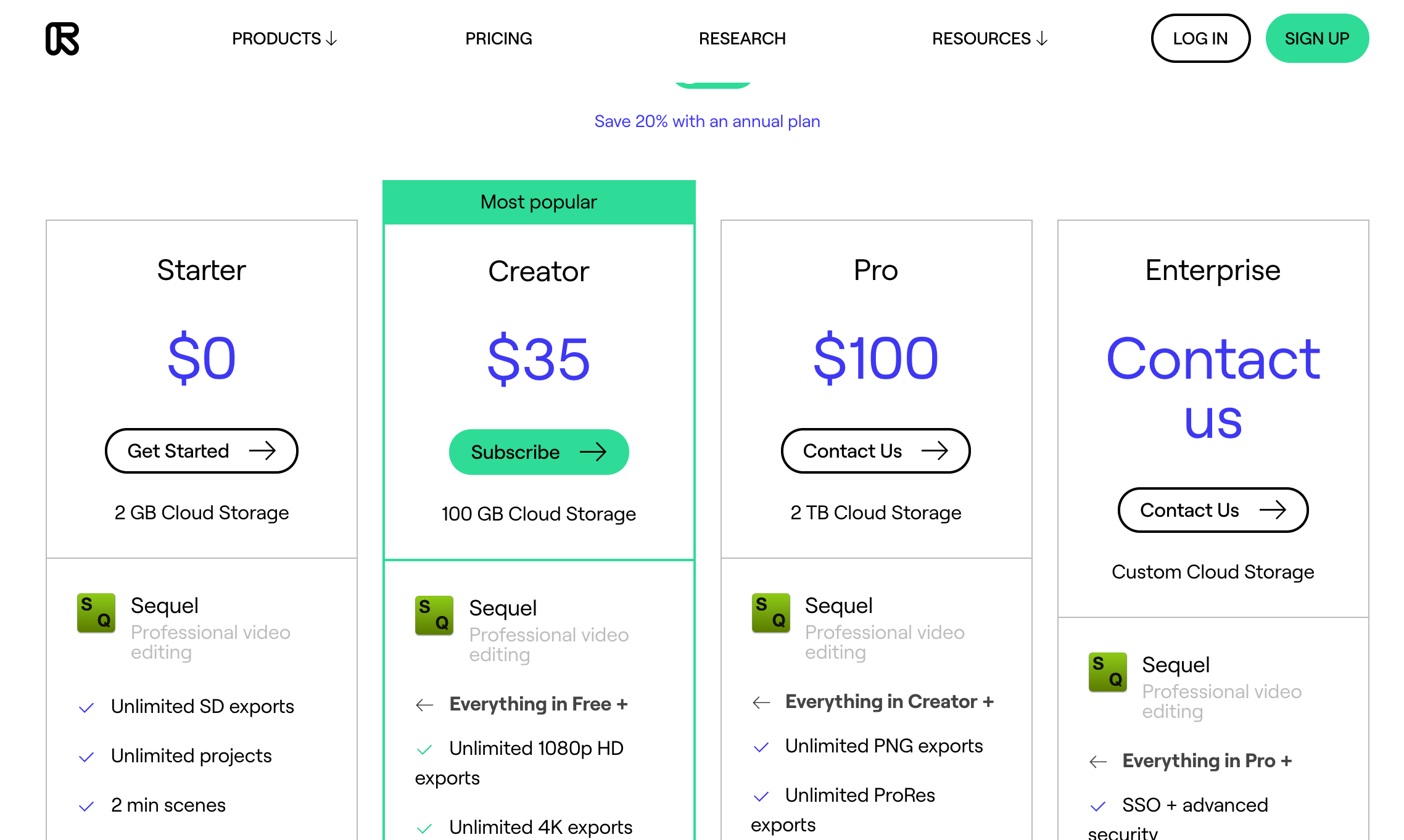
Task: Click the left arrow beside Everything in Creator
Action: pos(762,702)
